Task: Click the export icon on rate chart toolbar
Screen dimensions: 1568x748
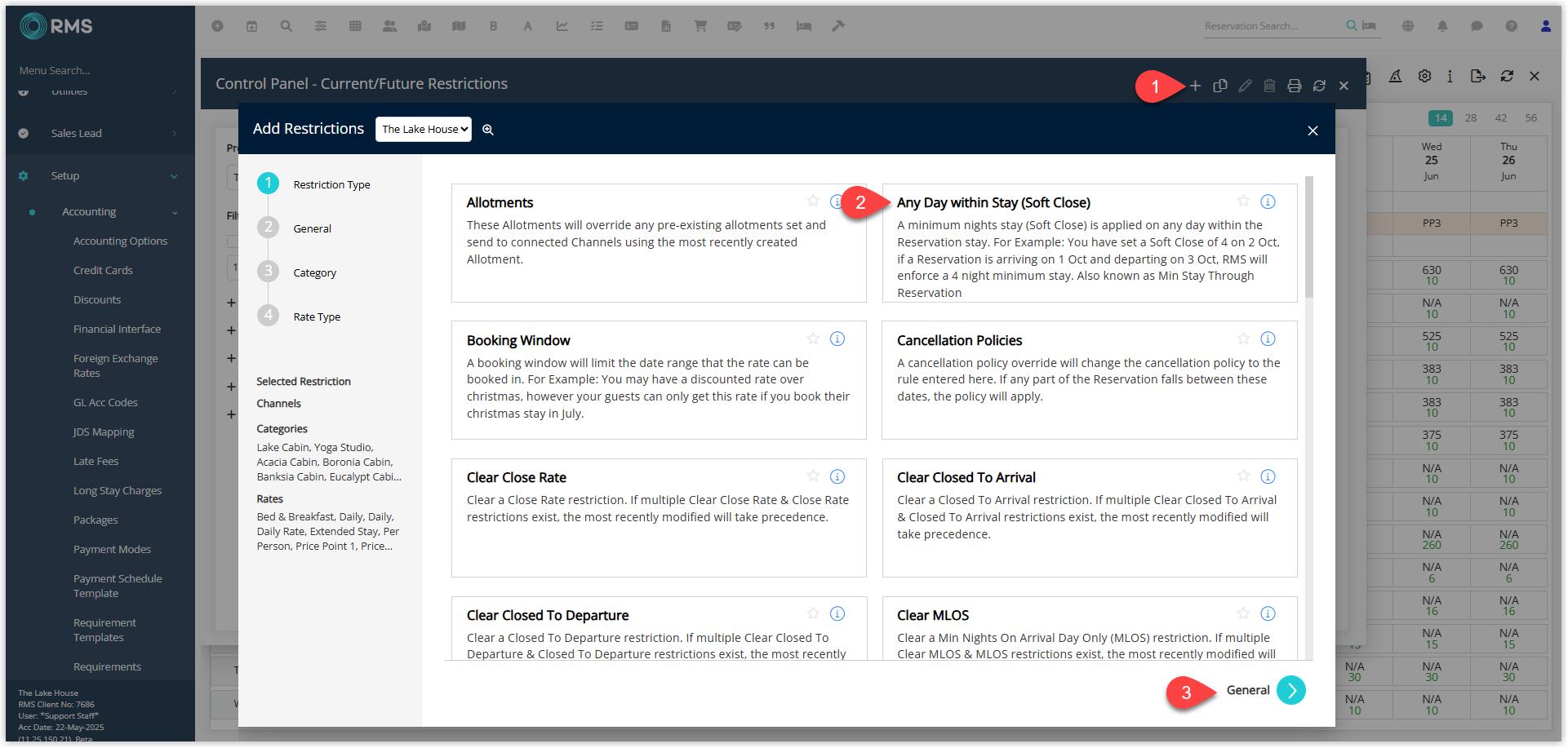Action: tap(1477, 76)
